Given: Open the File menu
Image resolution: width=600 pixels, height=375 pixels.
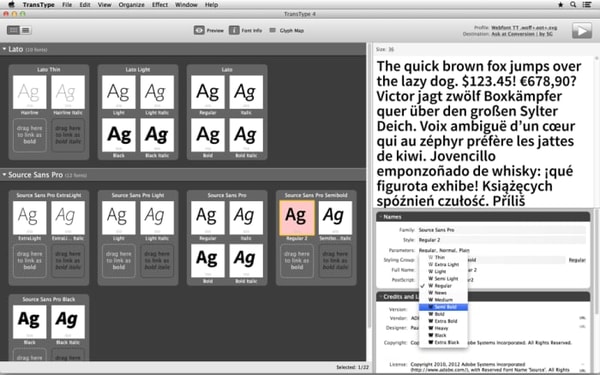Looking at the screenshot, I should point(67,5).
